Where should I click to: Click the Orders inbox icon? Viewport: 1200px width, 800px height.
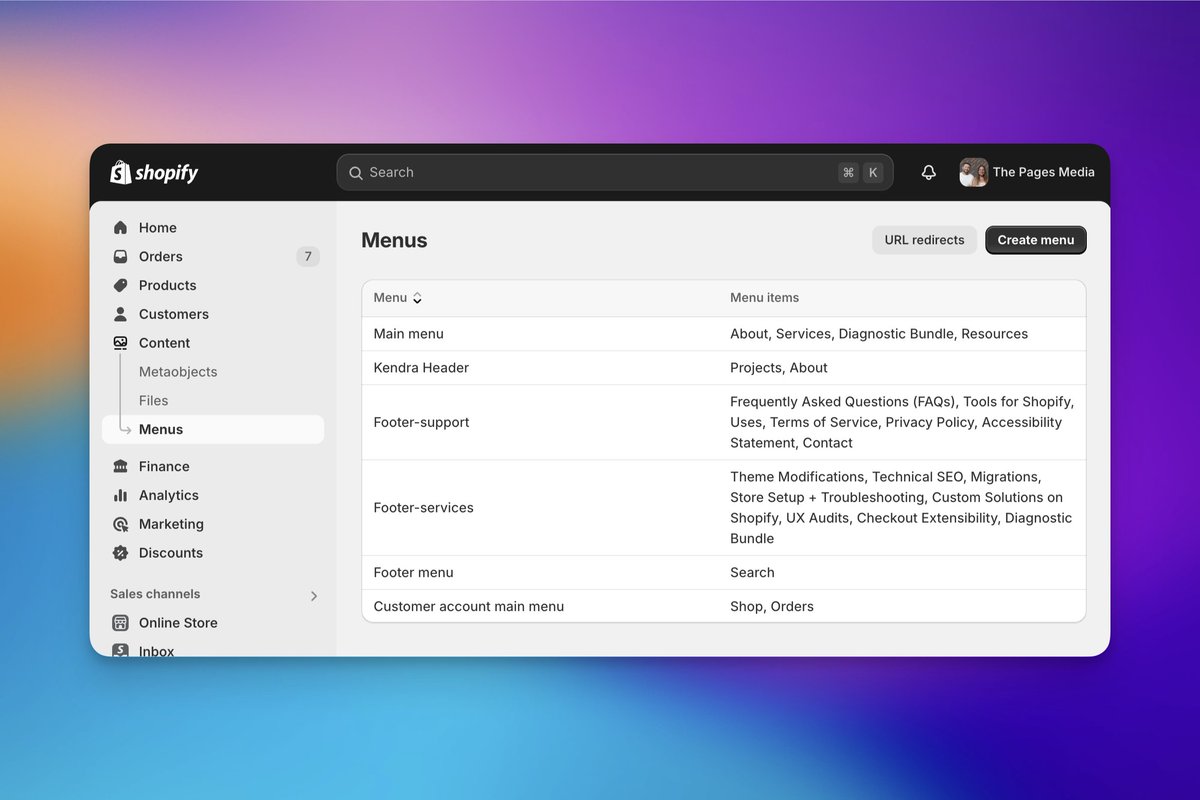click(120, 257)
